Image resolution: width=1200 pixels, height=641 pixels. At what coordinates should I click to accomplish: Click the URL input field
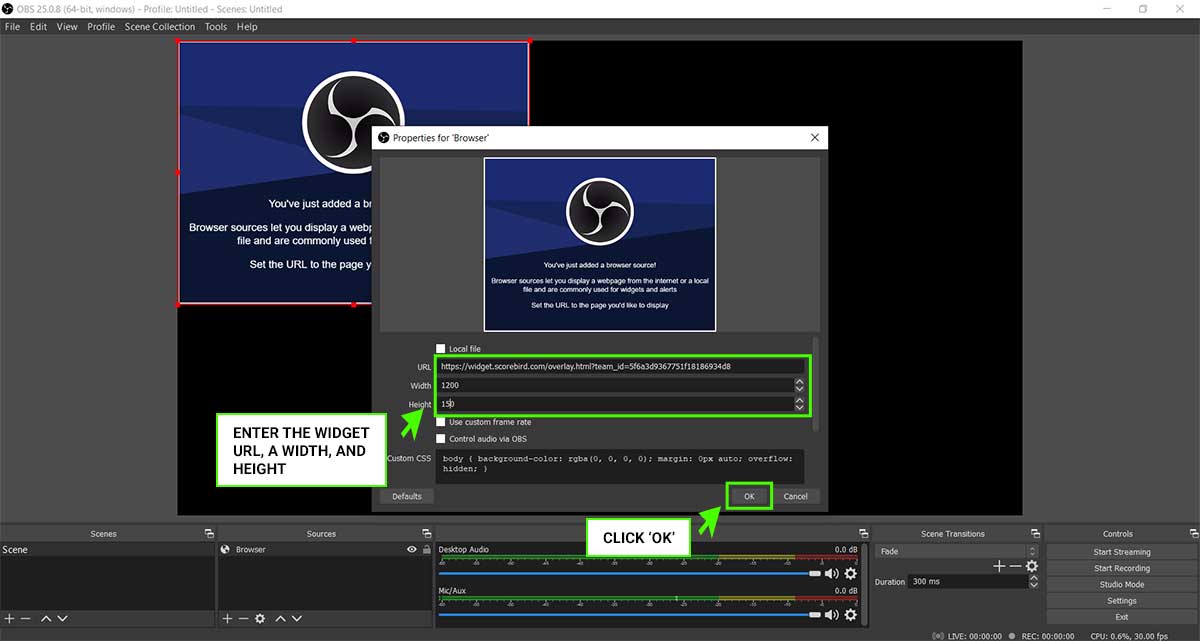[x=621, y=366]
